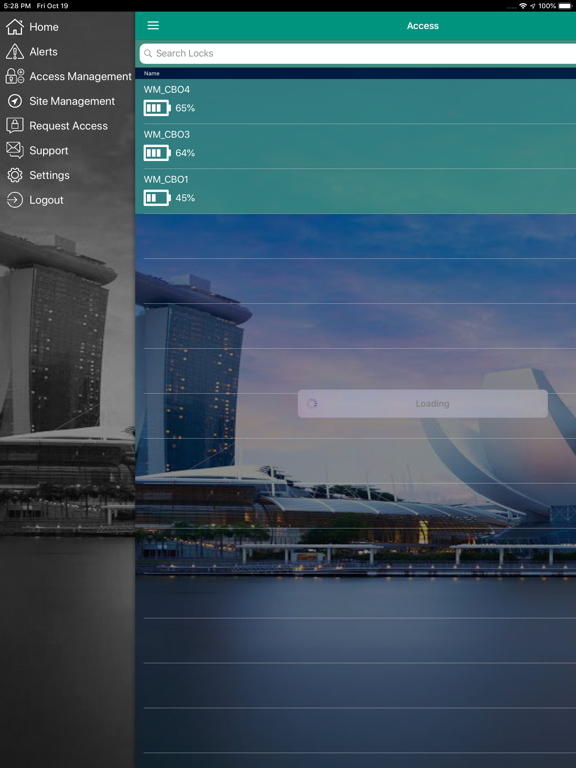Click the device battery icon in status bar
The width and height of the screenshot is (576, 768).
[x=564, y=6]
